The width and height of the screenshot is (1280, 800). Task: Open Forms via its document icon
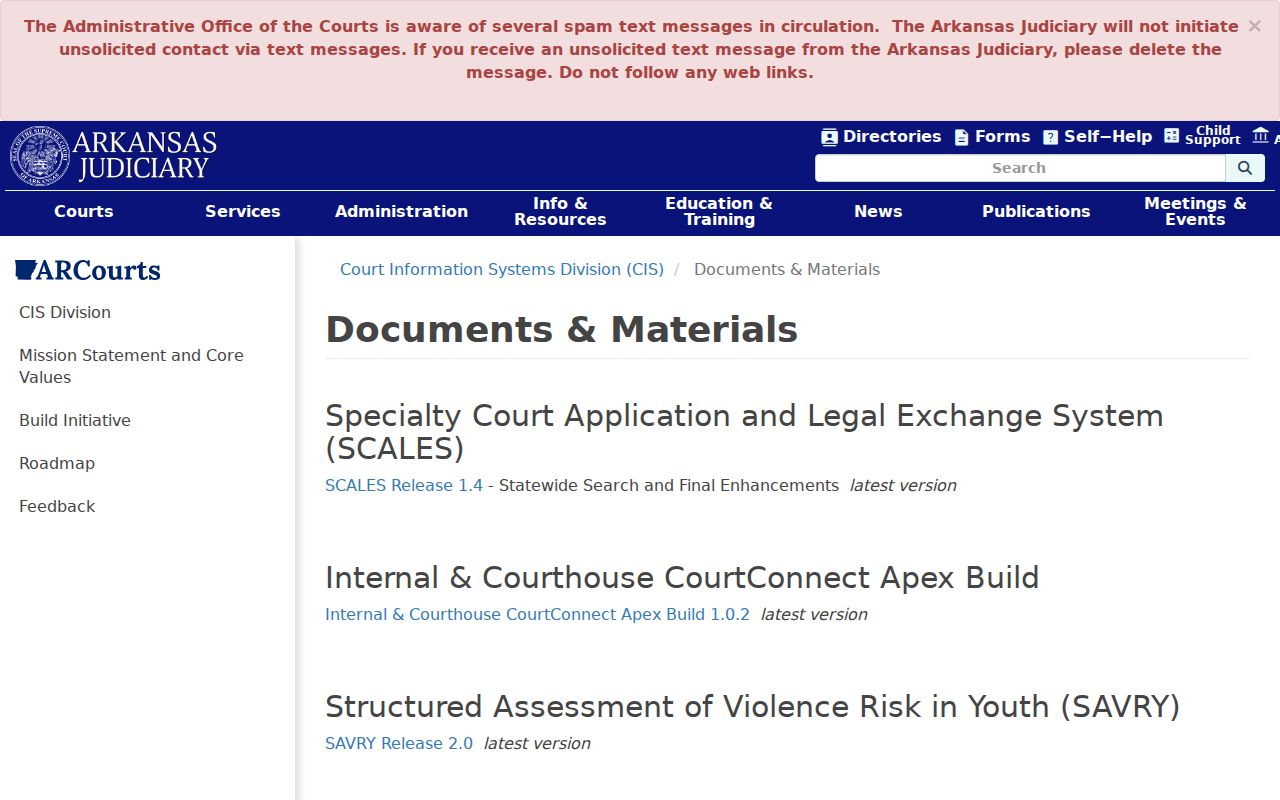coord(961,137)
